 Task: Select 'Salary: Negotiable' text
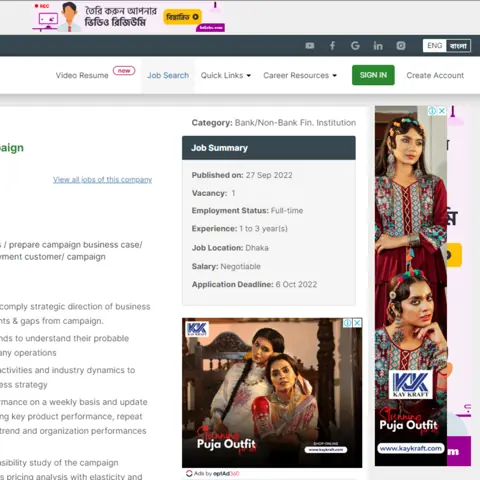[226, 267]
